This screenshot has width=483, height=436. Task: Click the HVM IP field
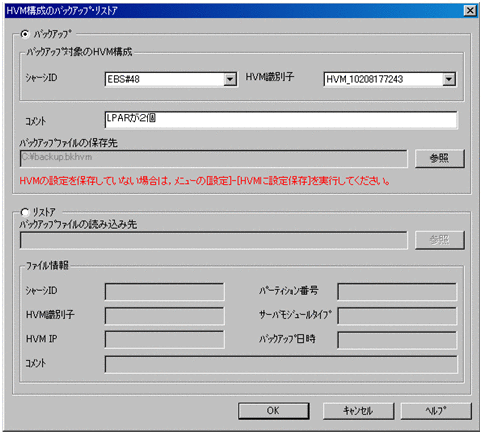[165, 340]
